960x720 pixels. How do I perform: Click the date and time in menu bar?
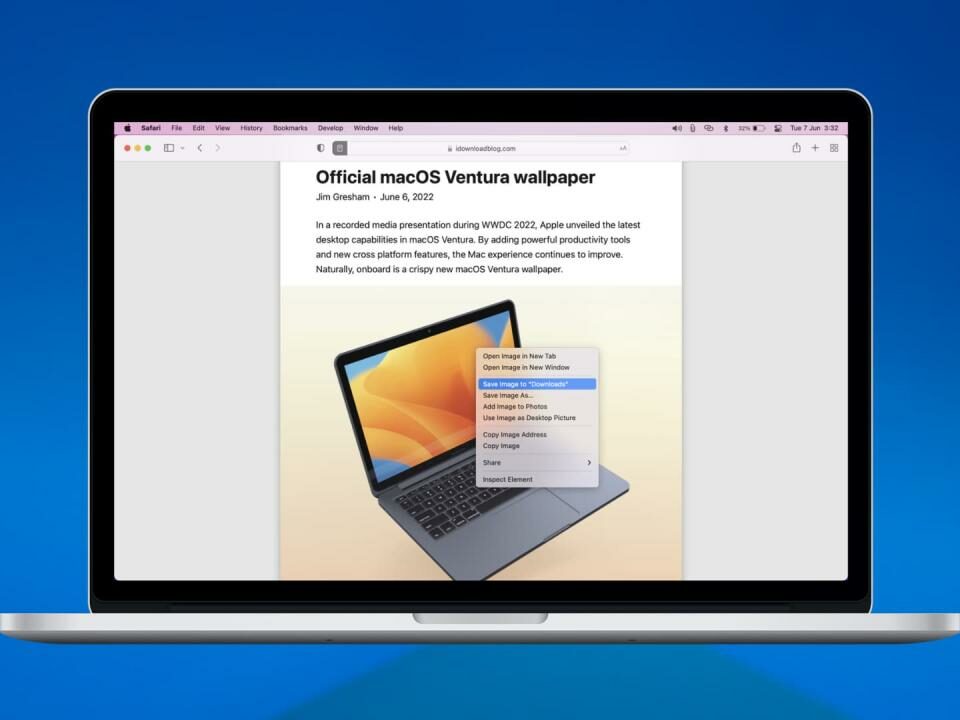(814, 128)
